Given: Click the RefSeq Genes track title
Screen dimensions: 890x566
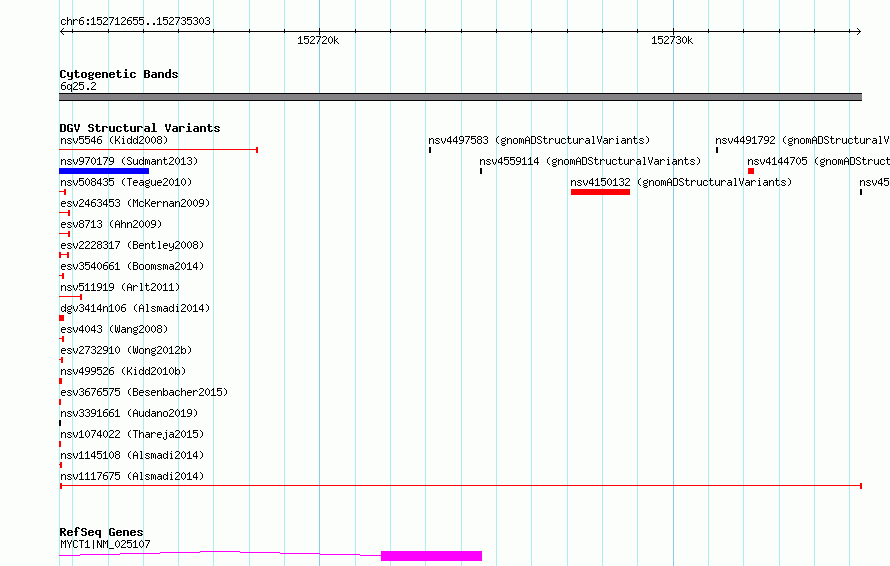Looking at the screenshot, I should 101,532.
